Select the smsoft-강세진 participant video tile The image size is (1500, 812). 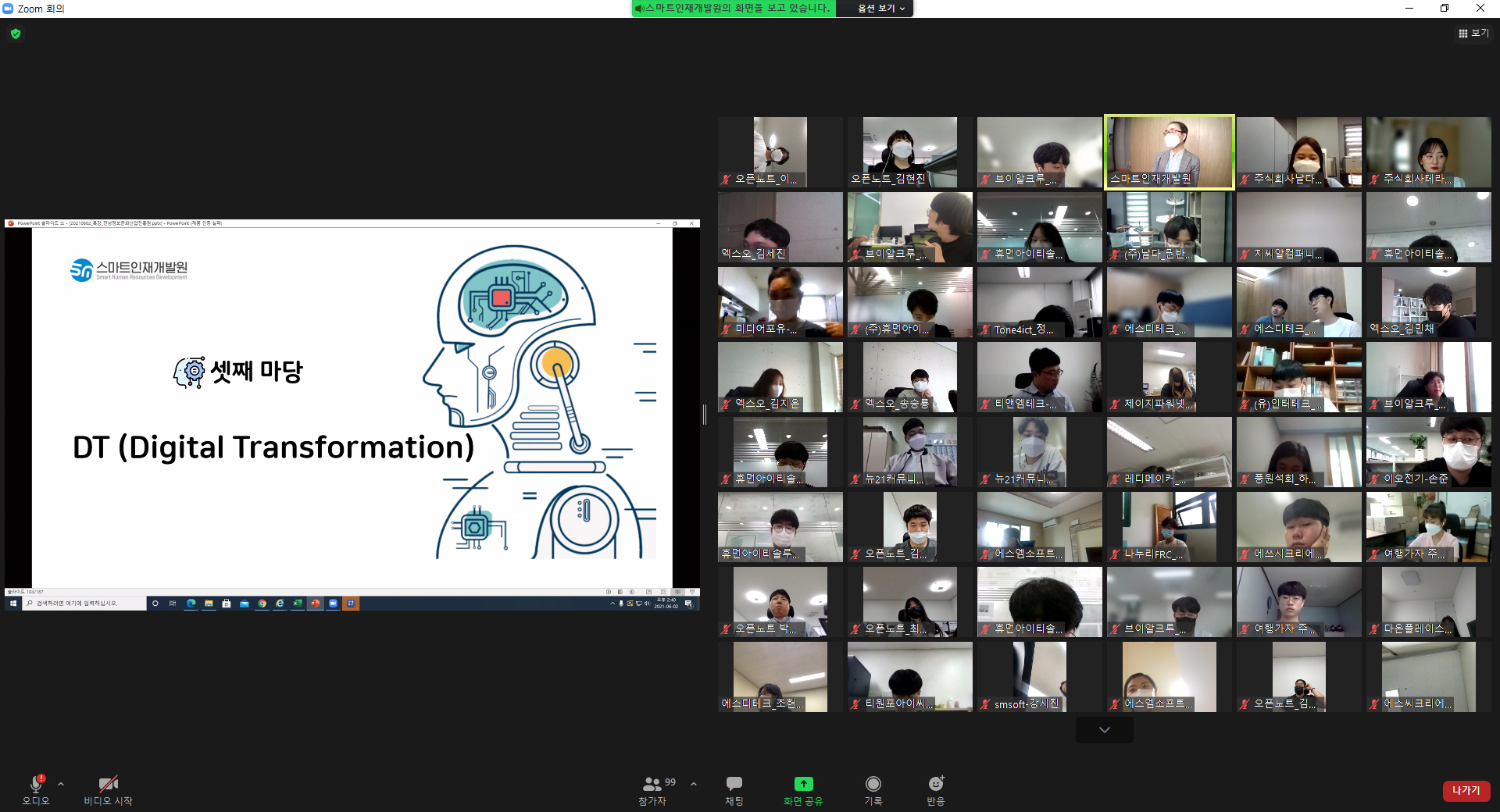pyautogui.click(x=1039, y=676)
